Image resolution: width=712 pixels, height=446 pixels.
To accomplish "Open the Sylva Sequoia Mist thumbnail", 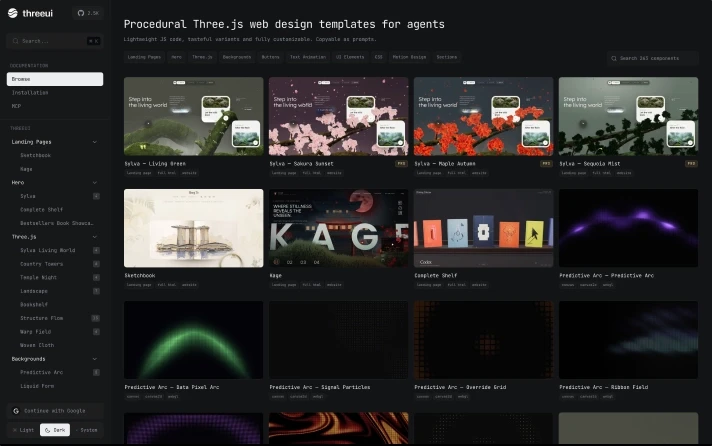I will (x=628, y=116).
